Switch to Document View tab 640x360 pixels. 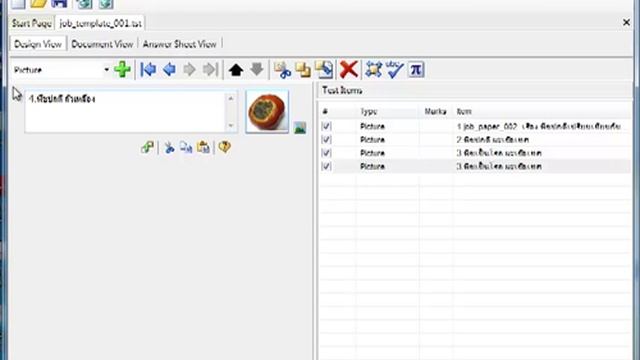tap(102, 44)
